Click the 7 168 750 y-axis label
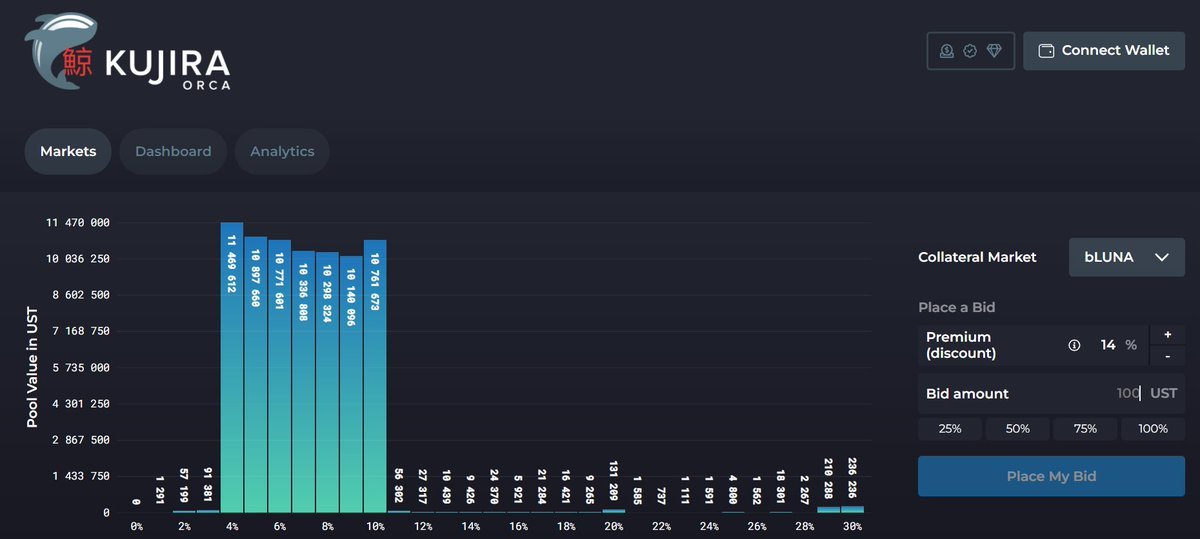This screenshot has width=1200, height=539. pos(82,331)
